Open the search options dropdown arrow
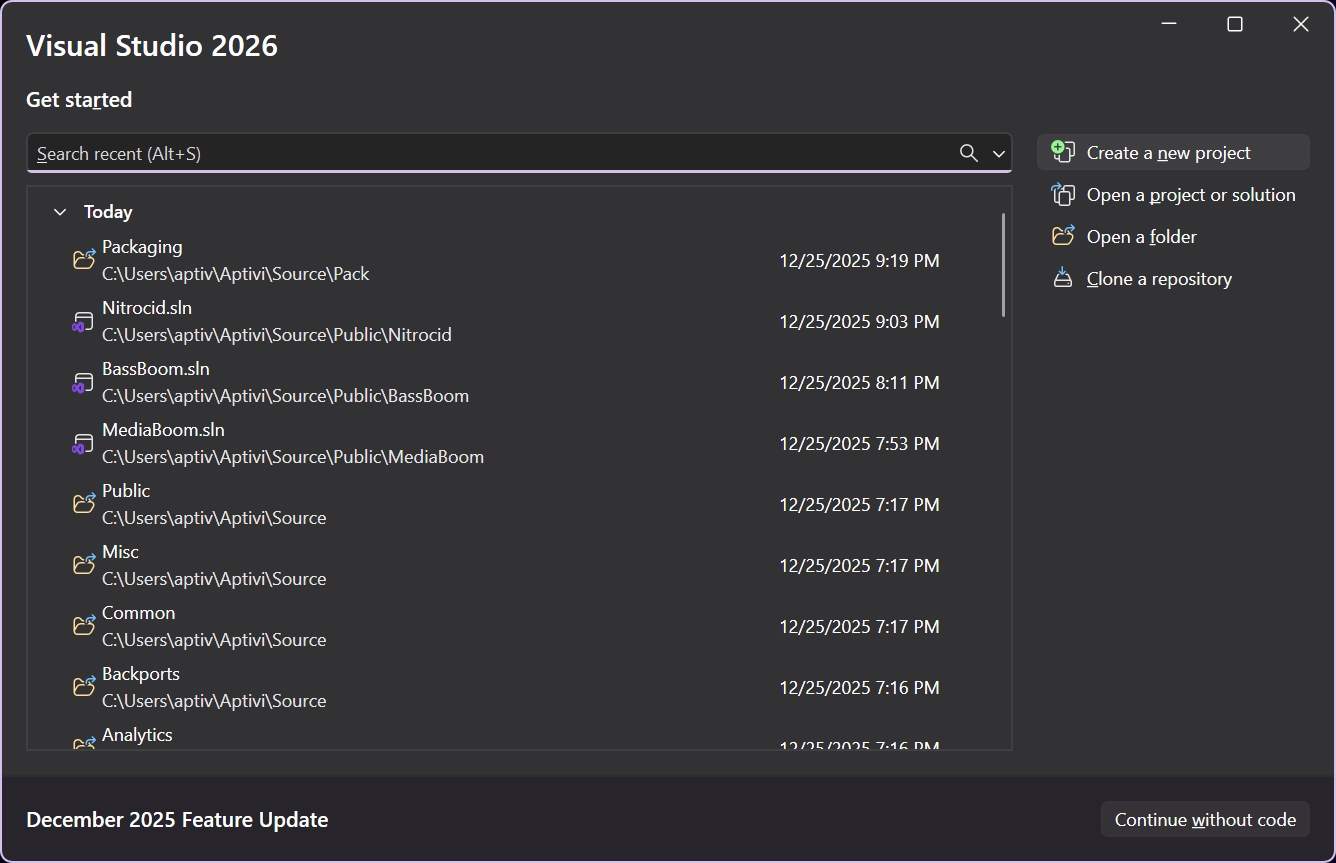Screen dimensions: 1336x863 [998, 154]
